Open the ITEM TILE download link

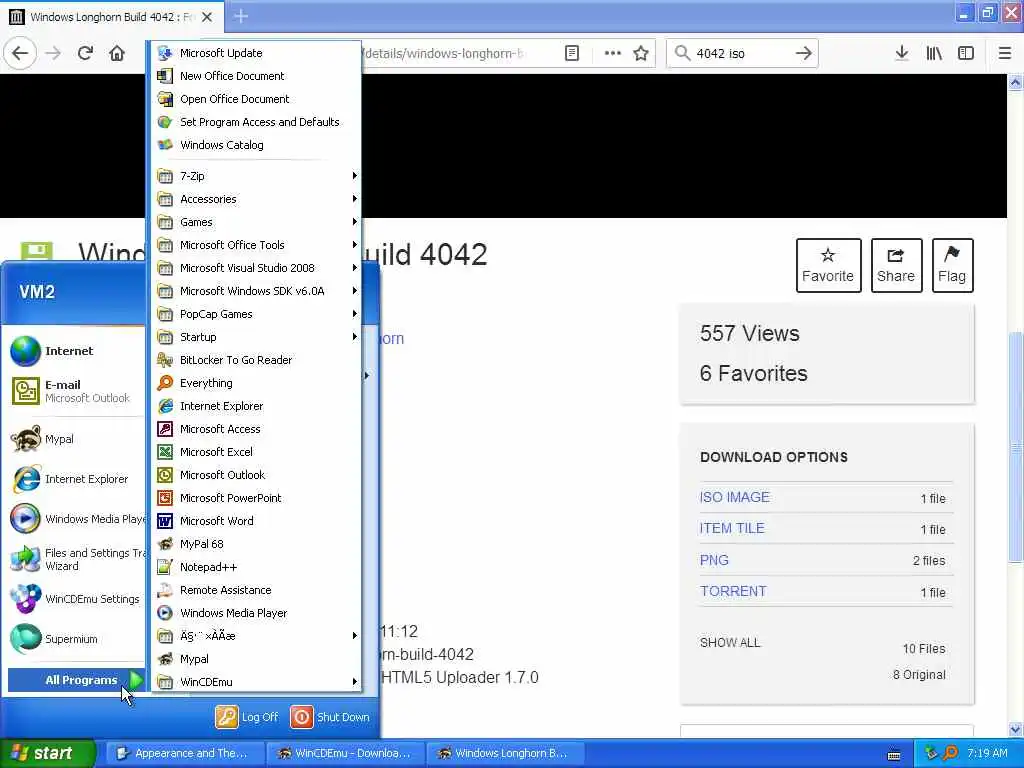pyautogui.click(x=732, y=528)
